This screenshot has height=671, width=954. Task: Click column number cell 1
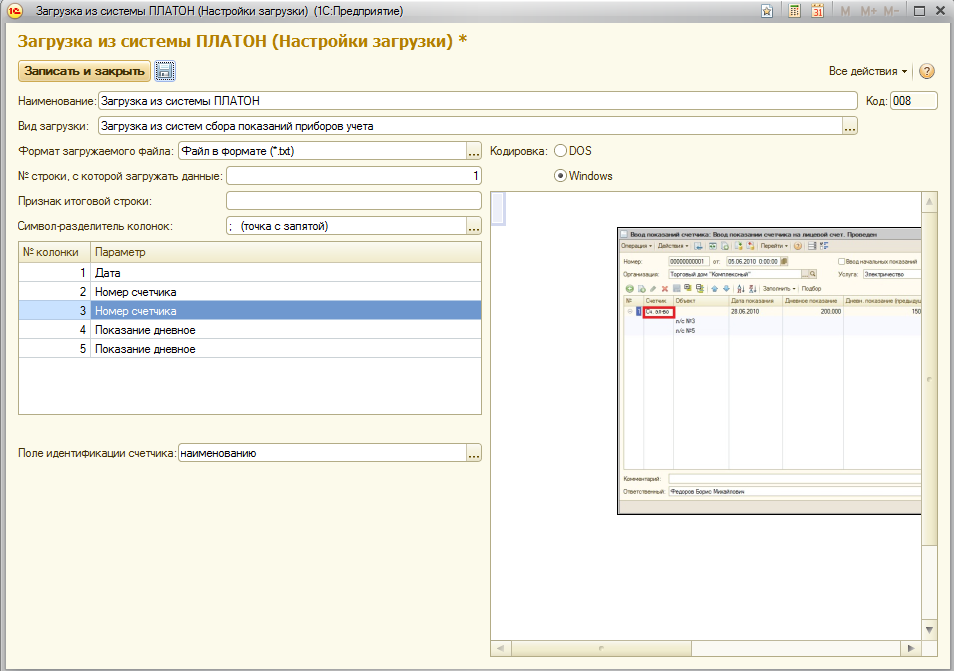tap(55, 273)
